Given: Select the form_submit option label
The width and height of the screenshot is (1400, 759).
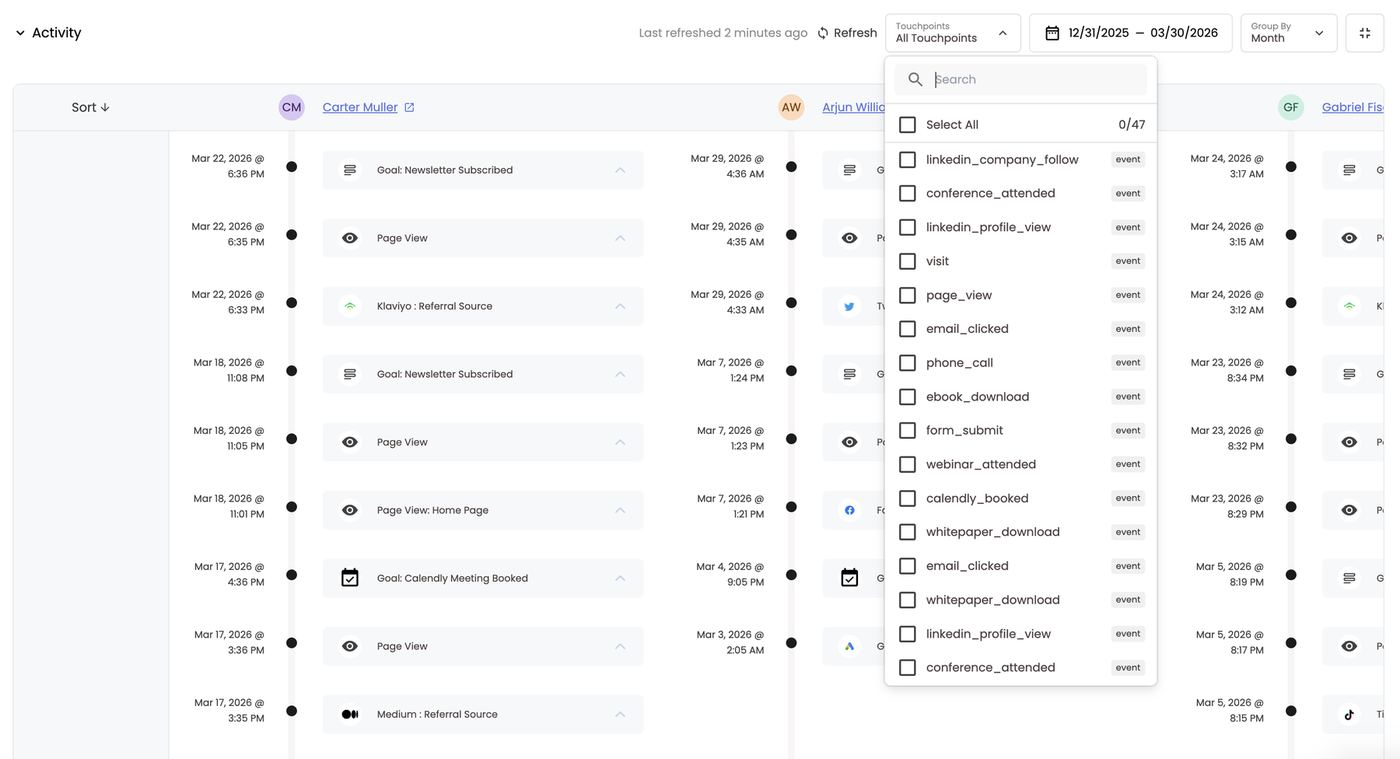Looking at the screenshot, I should pyautogui.click(x=965, y=430).
